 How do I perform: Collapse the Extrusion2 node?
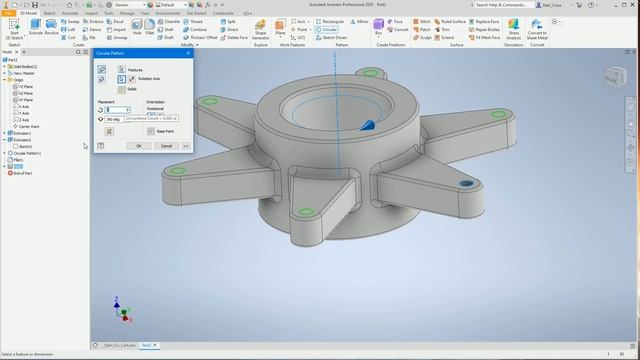tap(4, 140)
